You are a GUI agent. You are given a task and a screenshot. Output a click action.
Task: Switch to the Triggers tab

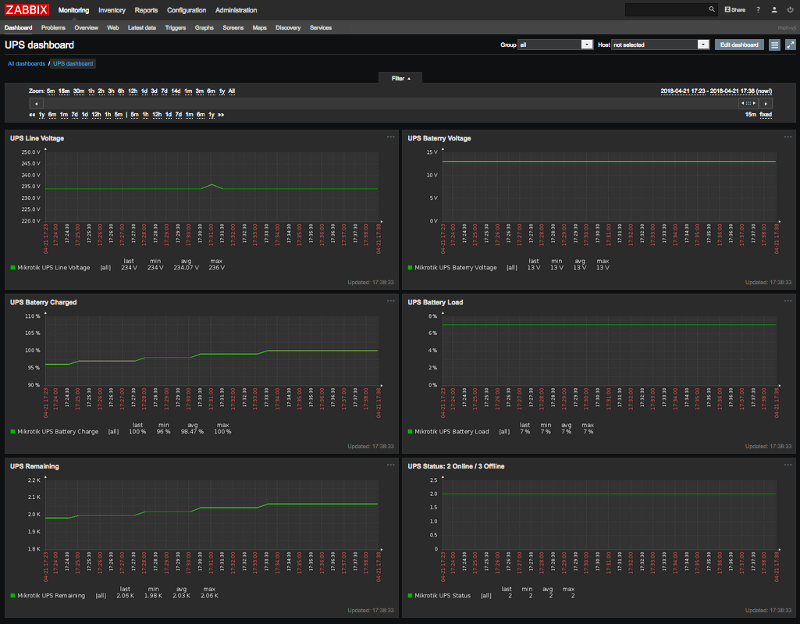coord(176,28)
